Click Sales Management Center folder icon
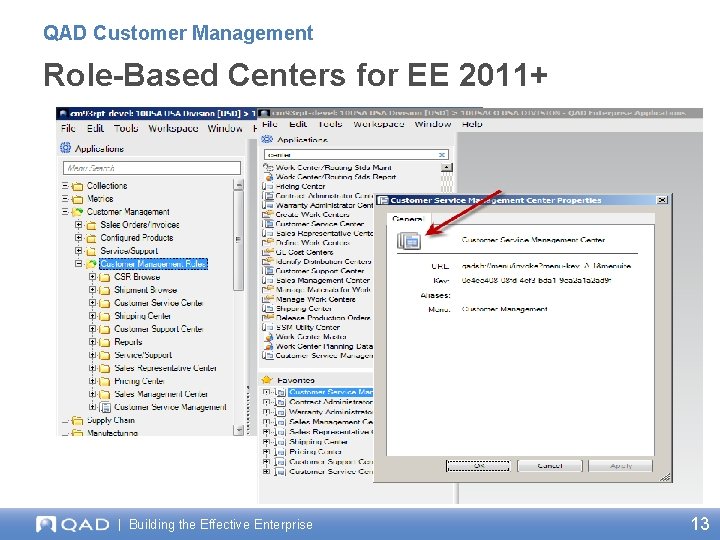The height and width of the screenshot is (540, 720). pyautogui.click(x=105, y=394)
